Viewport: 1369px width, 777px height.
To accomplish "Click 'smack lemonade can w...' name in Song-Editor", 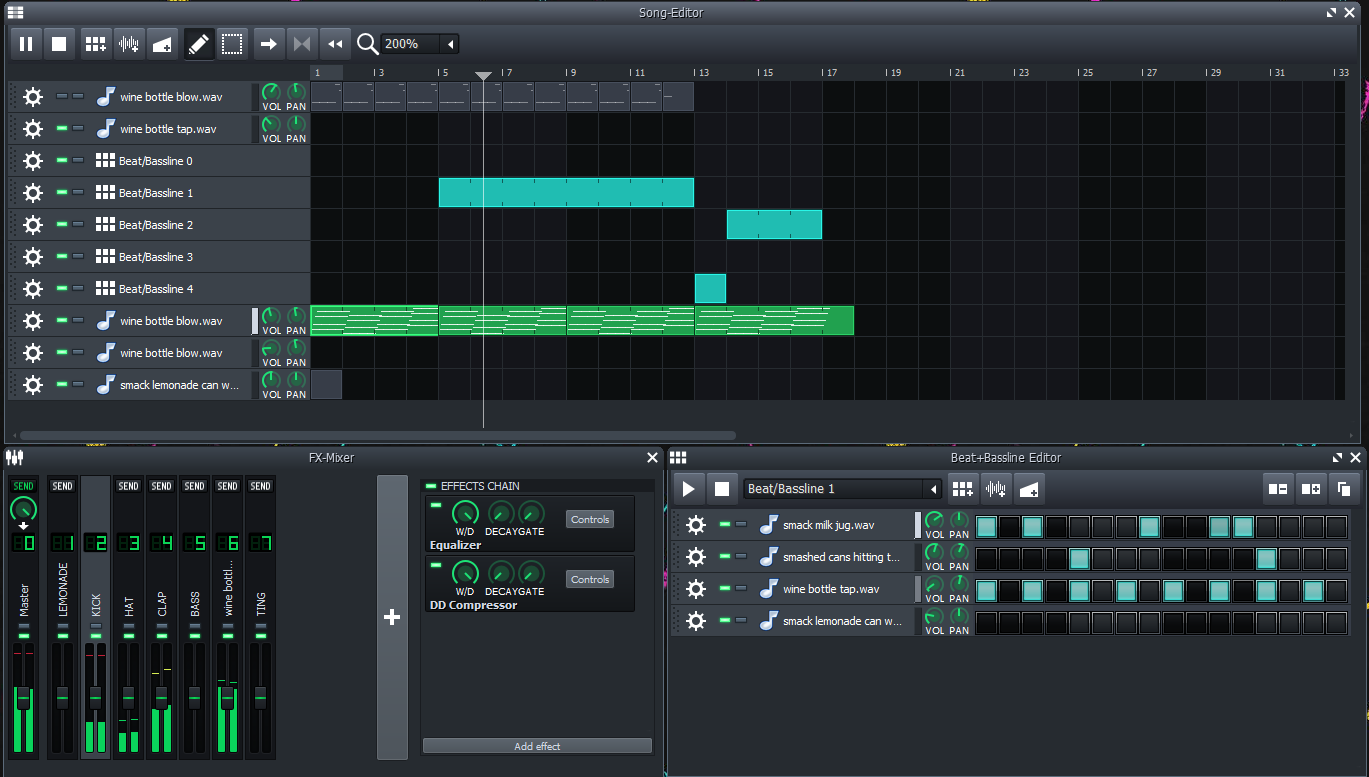I will (x=180, y=385).
